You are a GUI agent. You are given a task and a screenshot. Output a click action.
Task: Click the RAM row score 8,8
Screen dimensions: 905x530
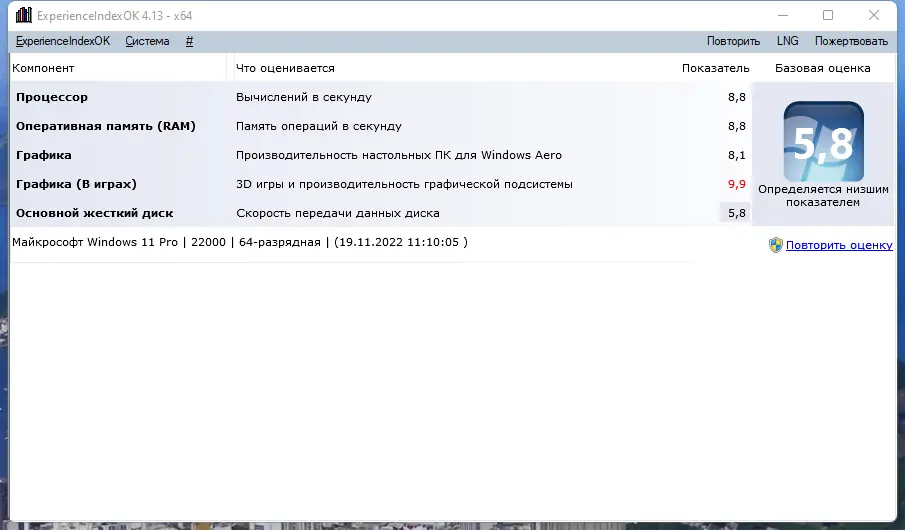coord(736,126)
